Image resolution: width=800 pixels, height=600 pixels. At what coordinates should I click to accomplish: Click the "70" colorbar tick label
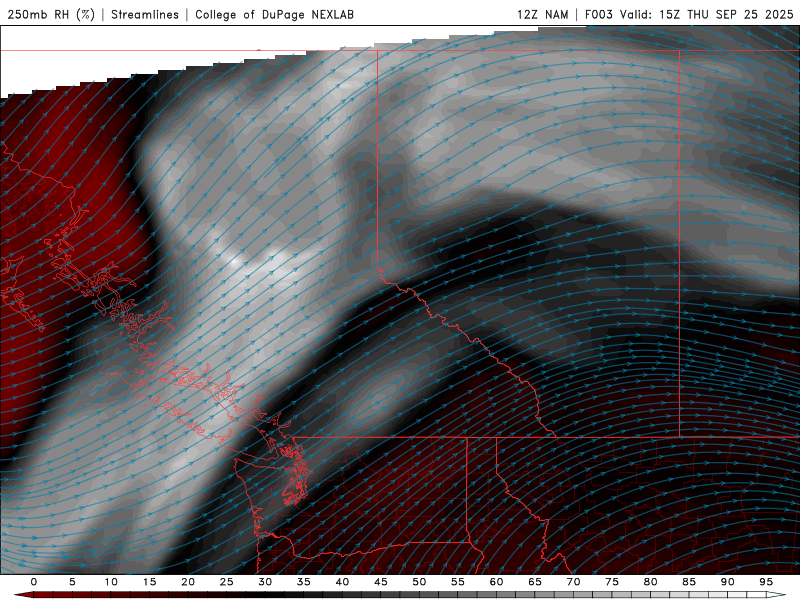point(573,582)
